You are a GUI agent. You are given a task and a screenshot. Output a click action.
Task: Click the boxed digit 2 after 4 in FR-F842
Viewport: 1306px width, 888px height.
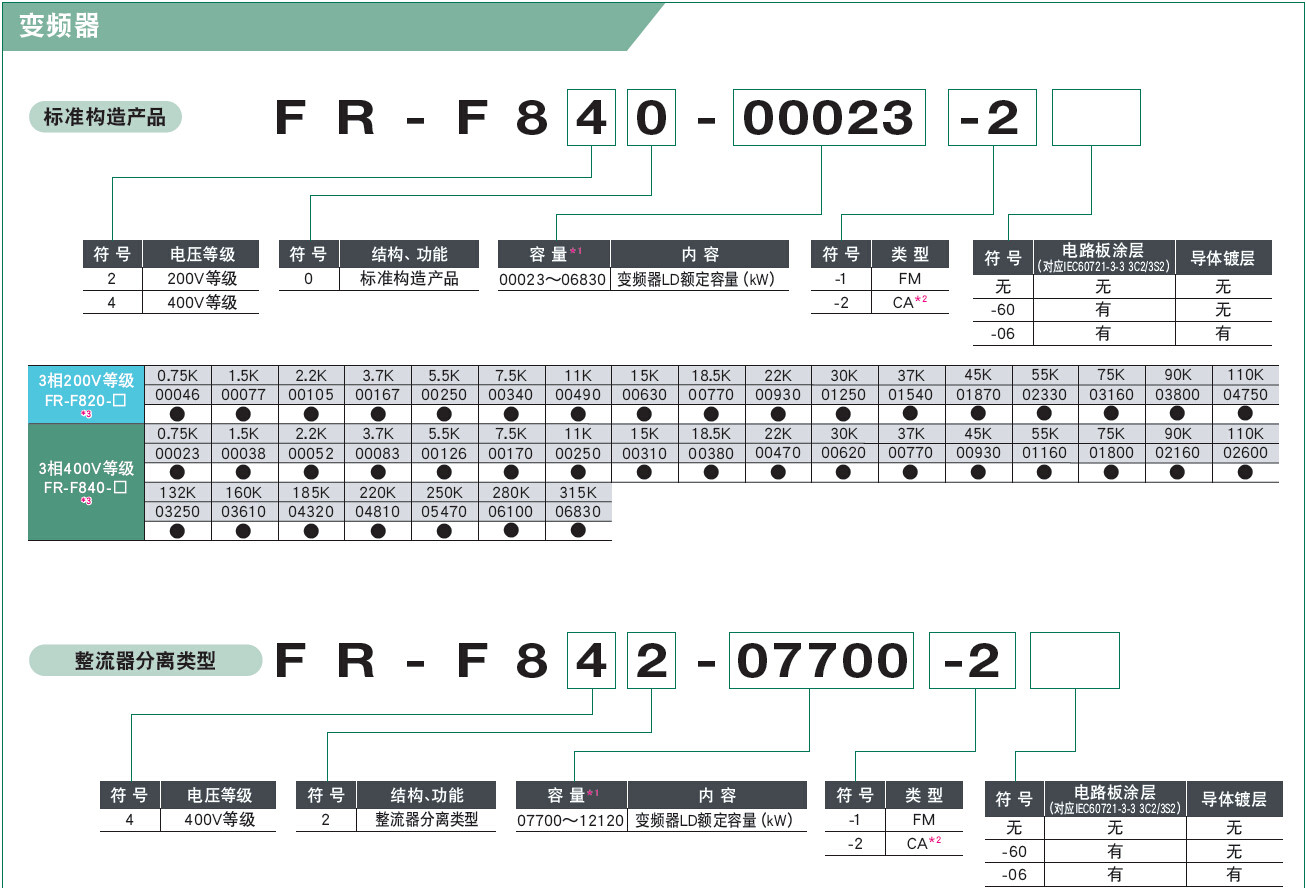(651, 660)
